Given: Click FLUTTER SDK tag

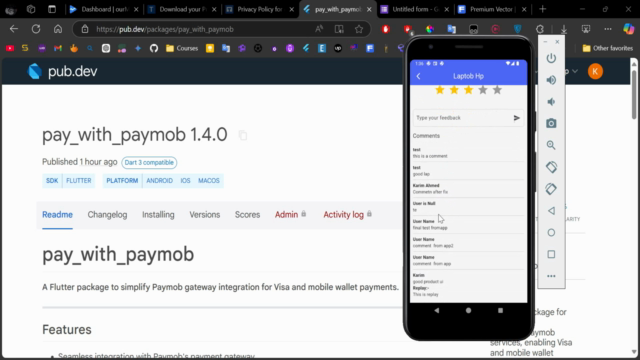Looking at the screenshot, I should tap(79, 181).
